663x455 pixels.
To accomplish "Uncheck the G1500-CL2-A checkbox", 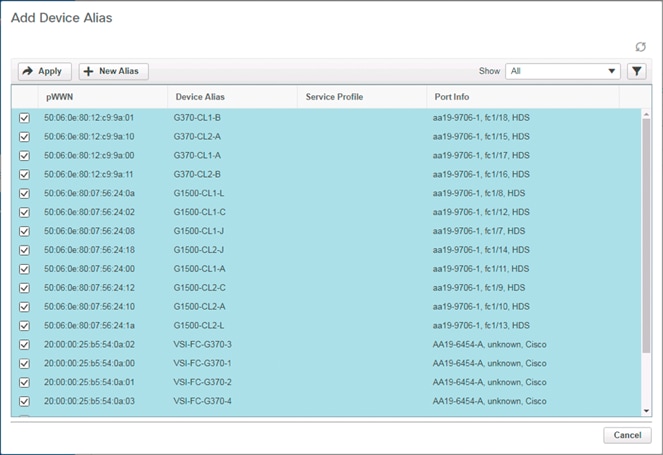I will (25, 307).
